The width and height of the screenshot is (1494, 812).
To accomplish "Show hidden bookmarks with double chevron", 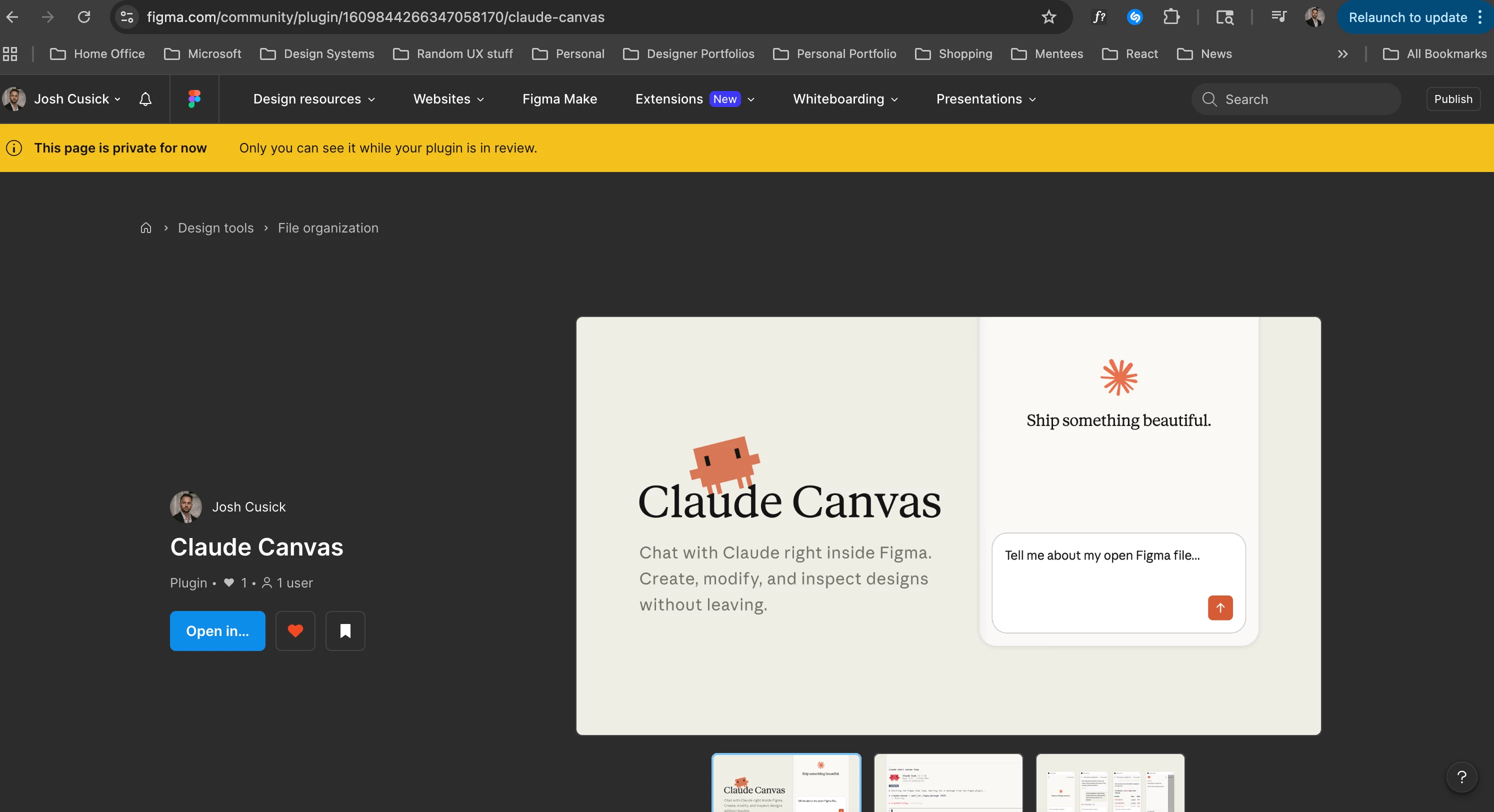I will 1342,54.
